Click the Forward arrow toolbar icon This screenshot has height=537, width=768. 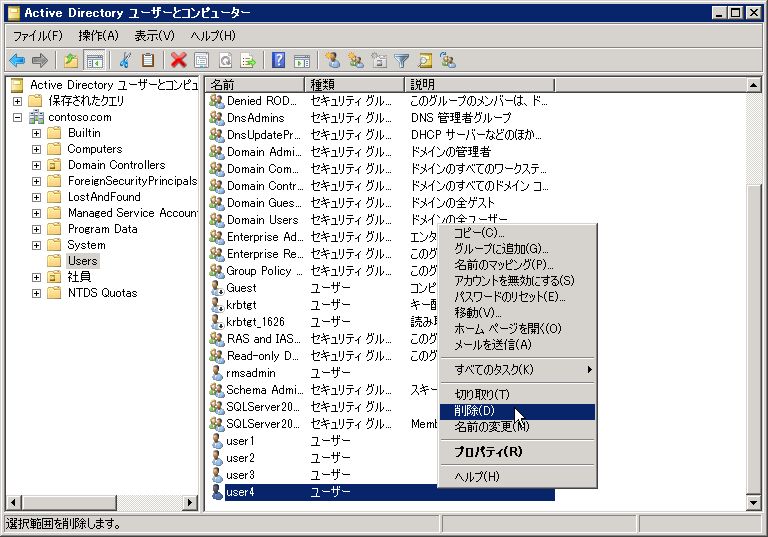40,61
